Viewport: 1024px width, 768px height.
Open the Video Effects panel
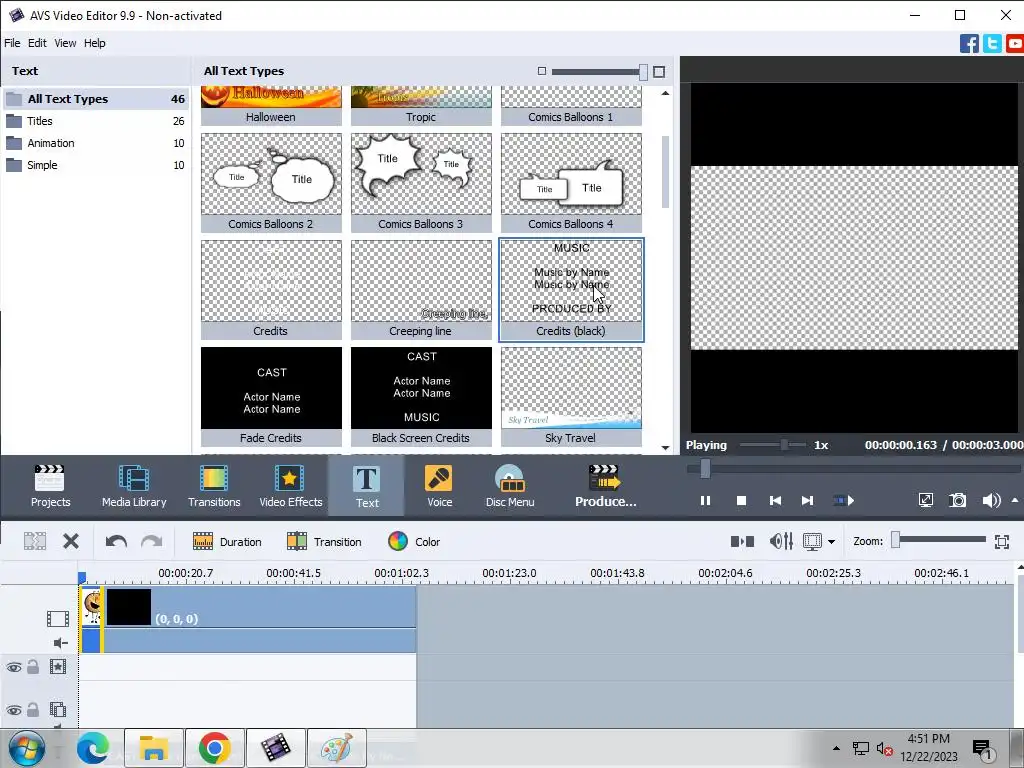point(291,486)
